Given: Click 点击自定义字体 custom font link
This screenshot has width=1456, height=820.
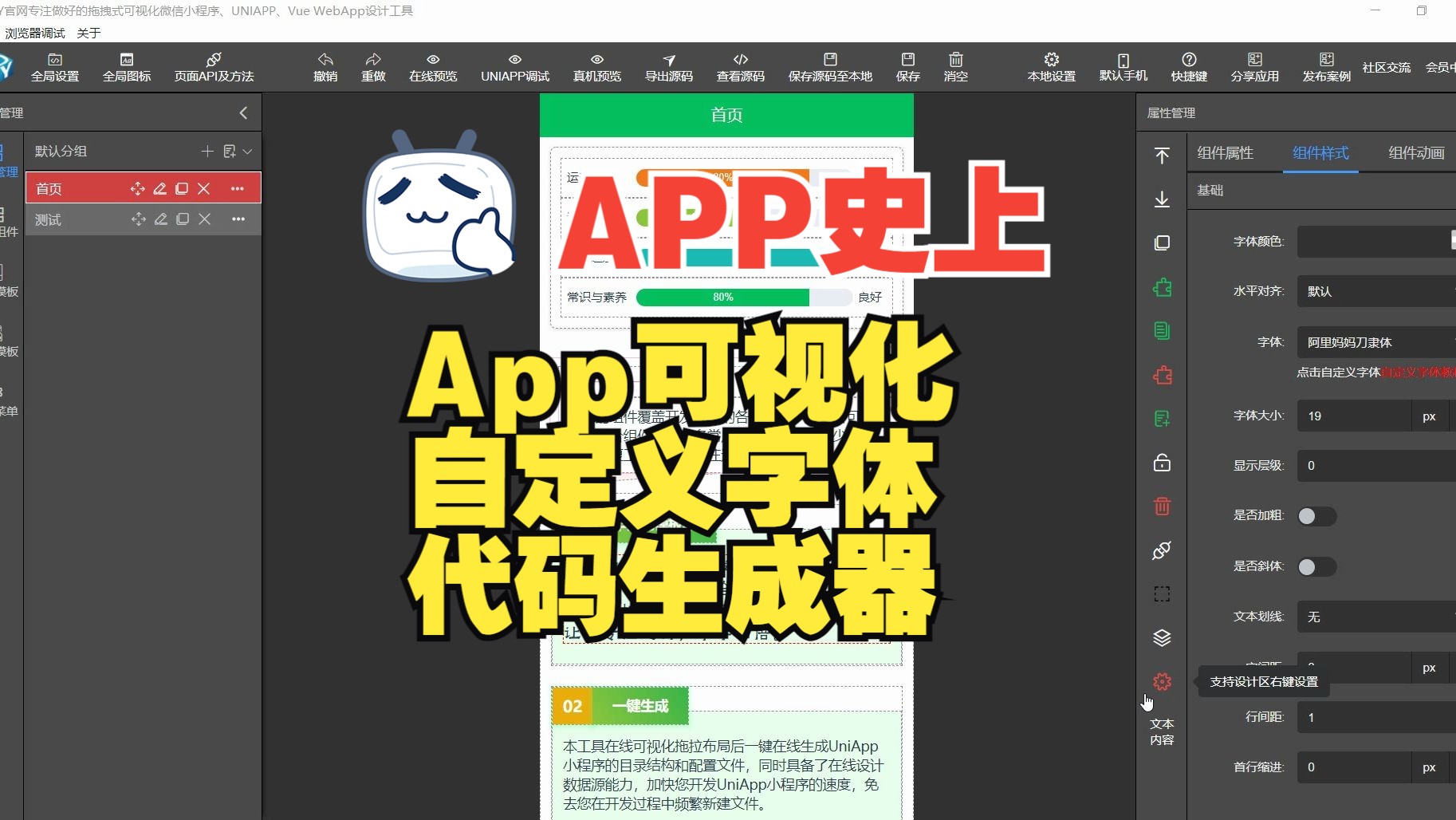Looking at the screenshot, I should (x=1340, y=373).
